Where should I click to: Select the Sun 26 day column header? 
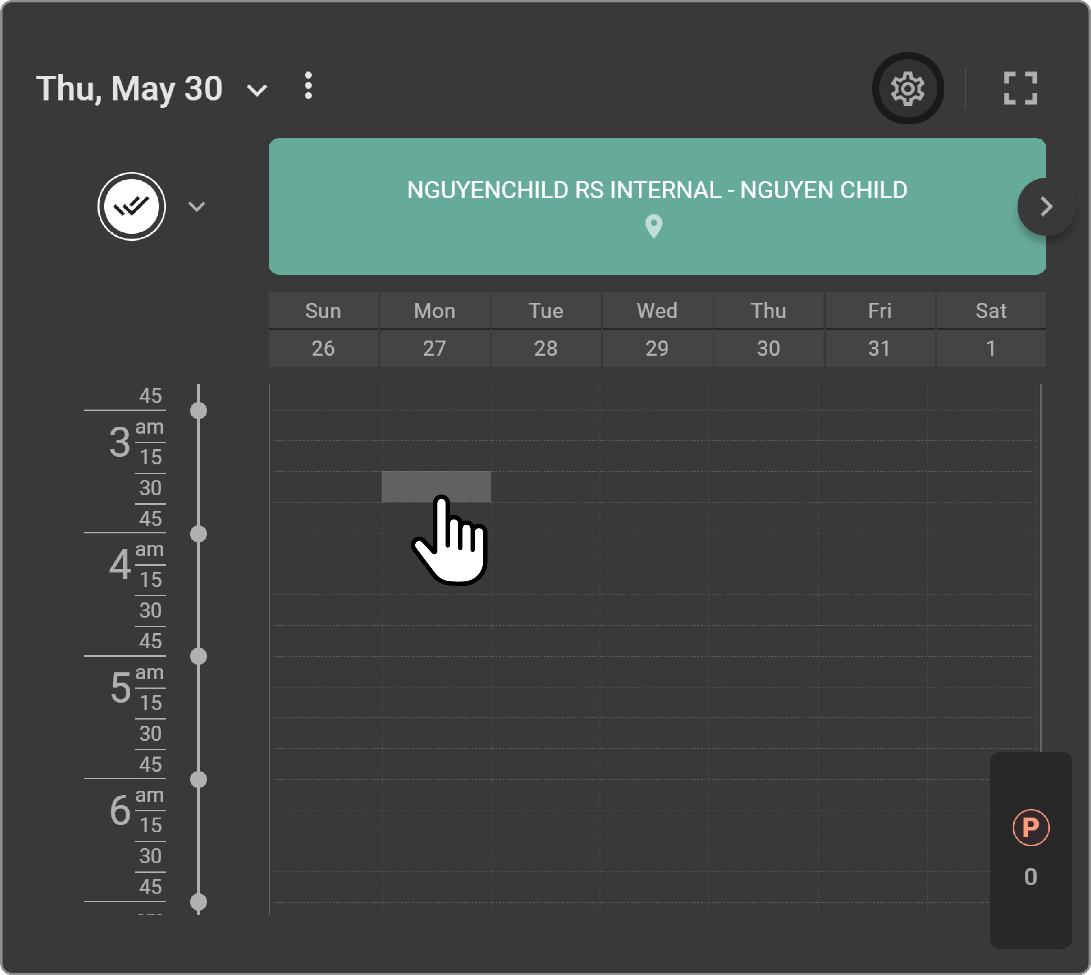click(323, 330)
